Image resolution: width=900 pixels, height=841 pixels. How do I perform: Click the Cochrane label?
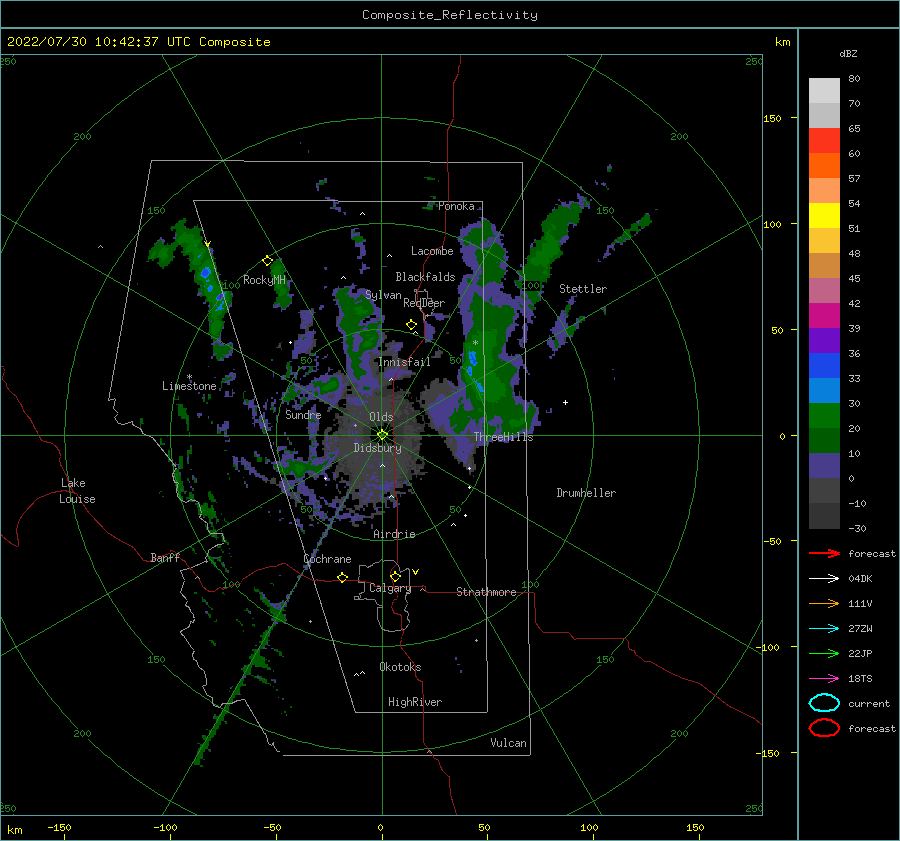[x=327, y=559]
